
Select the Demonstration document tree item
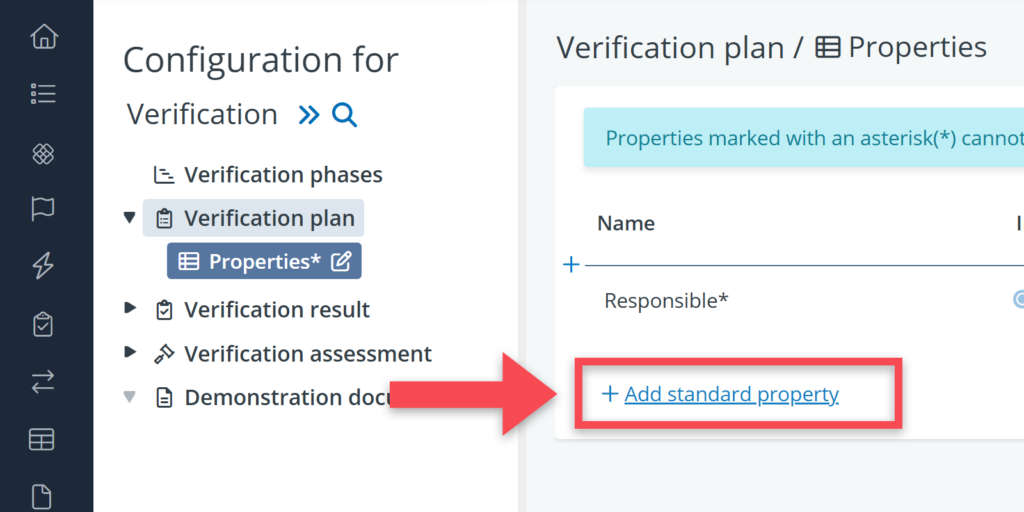[285, 398]
